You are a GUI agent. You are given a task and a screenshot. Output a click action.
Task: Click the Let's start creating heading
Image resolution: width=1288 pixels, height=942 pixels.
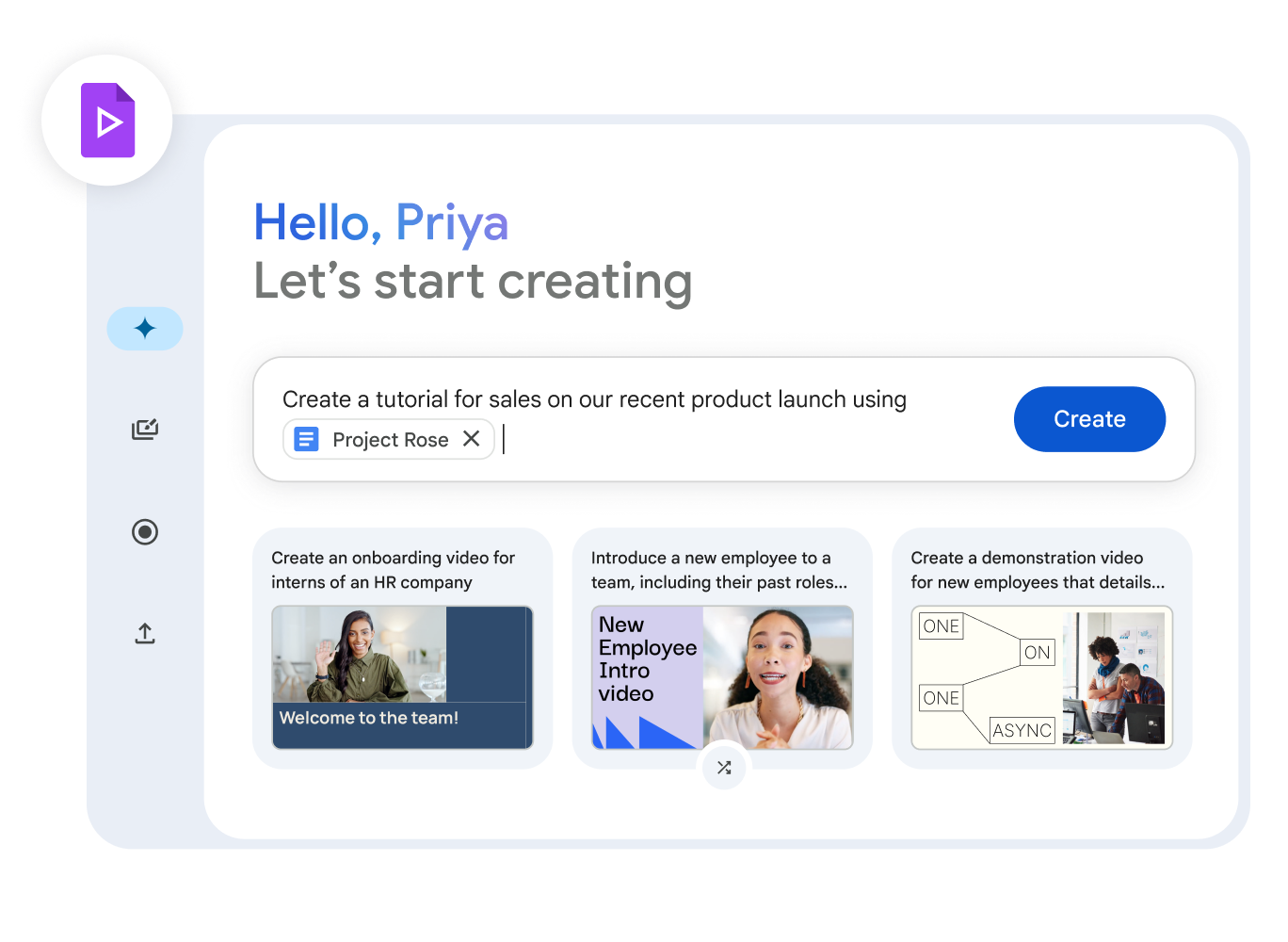point(473,281)
